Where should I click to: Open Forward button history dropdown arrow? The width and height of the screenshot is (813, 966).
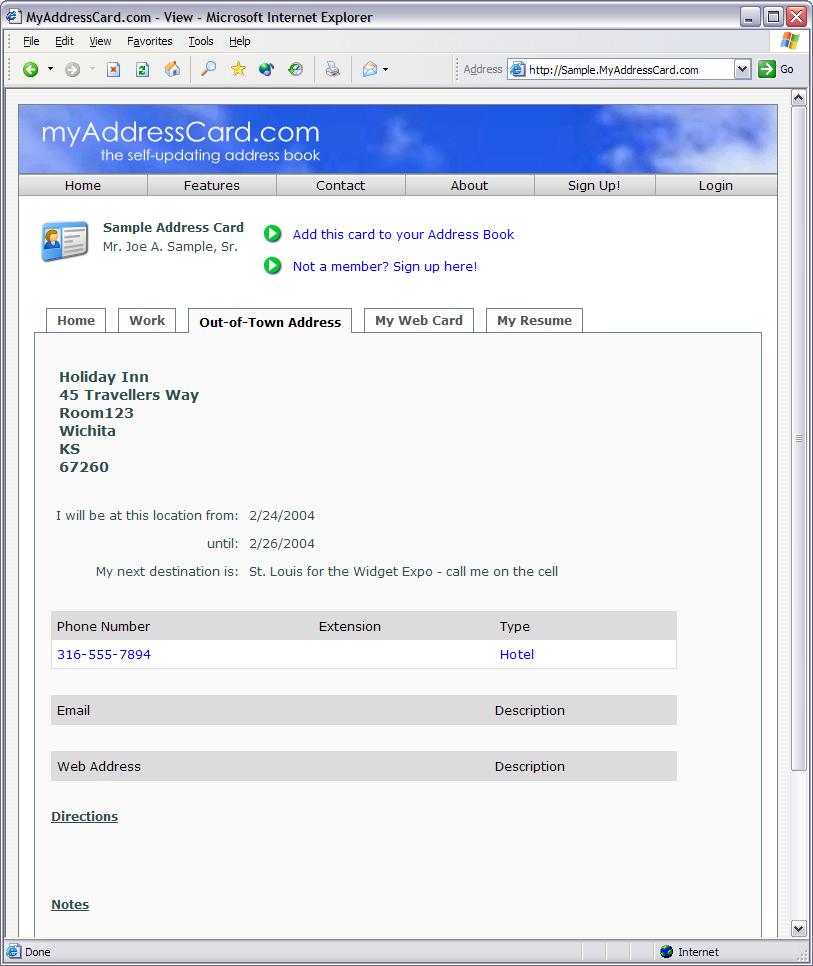click(92, 69)
